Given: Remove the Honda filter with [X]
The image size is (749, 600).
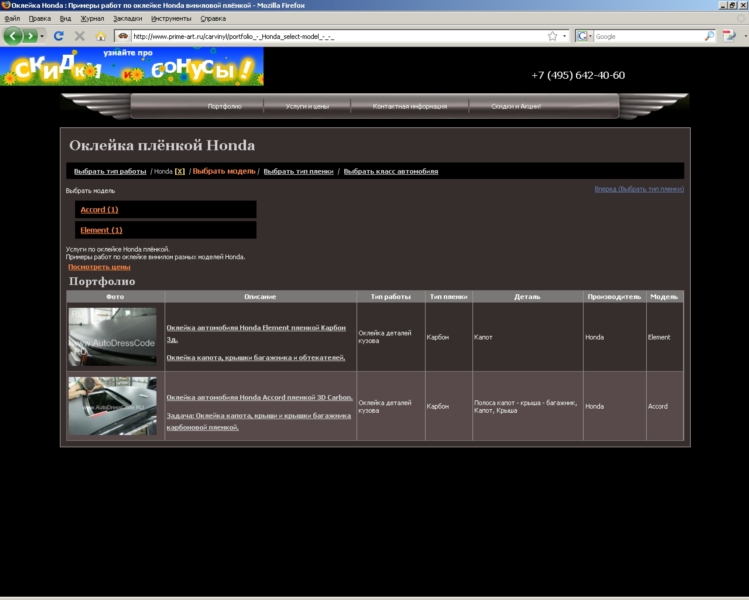Looking at the screenshot, I should click(x=180, y=171).
